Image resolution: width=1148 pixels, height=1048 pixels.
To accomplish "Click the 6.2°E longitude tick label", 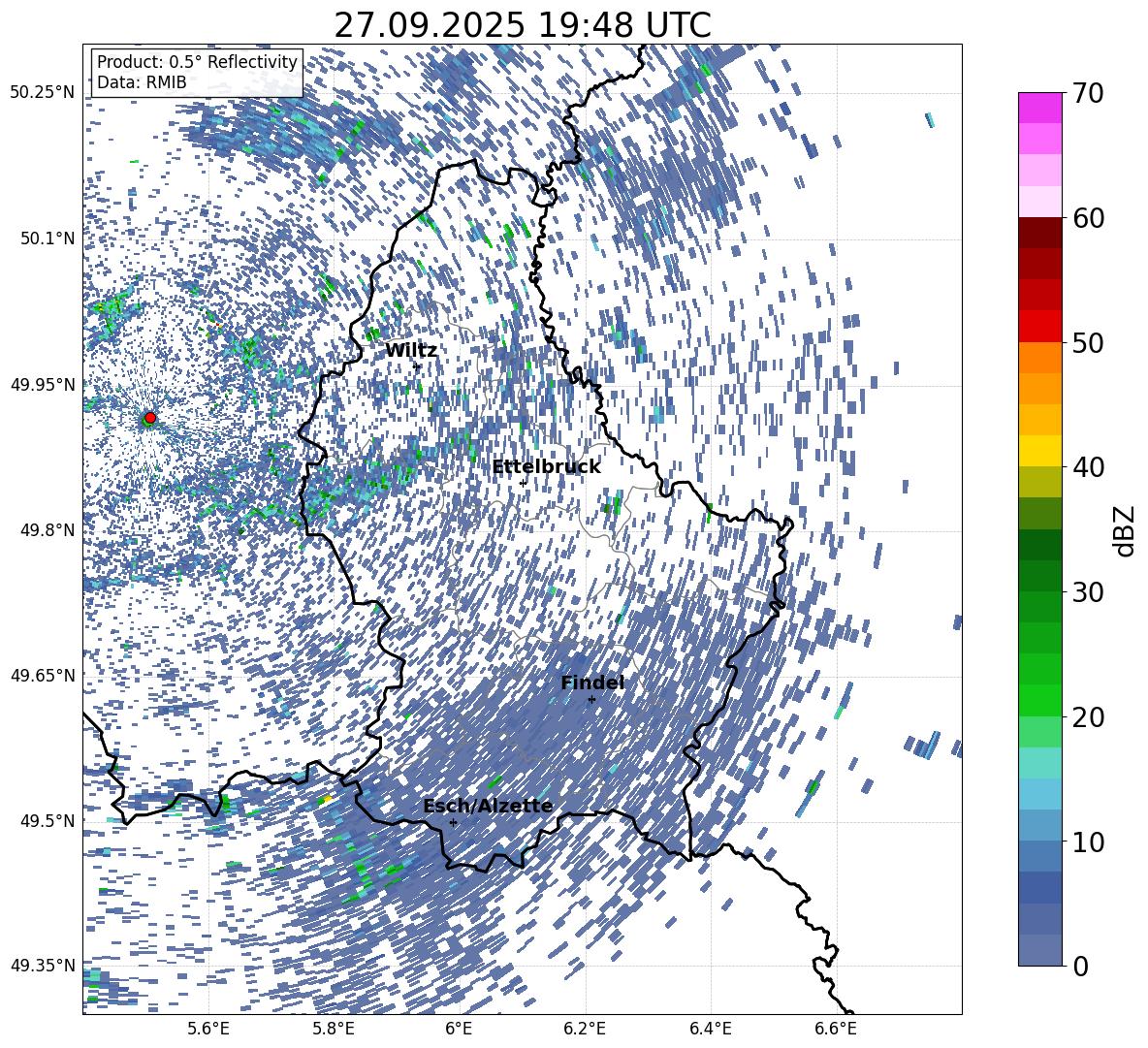I will tap(585, 1029).
